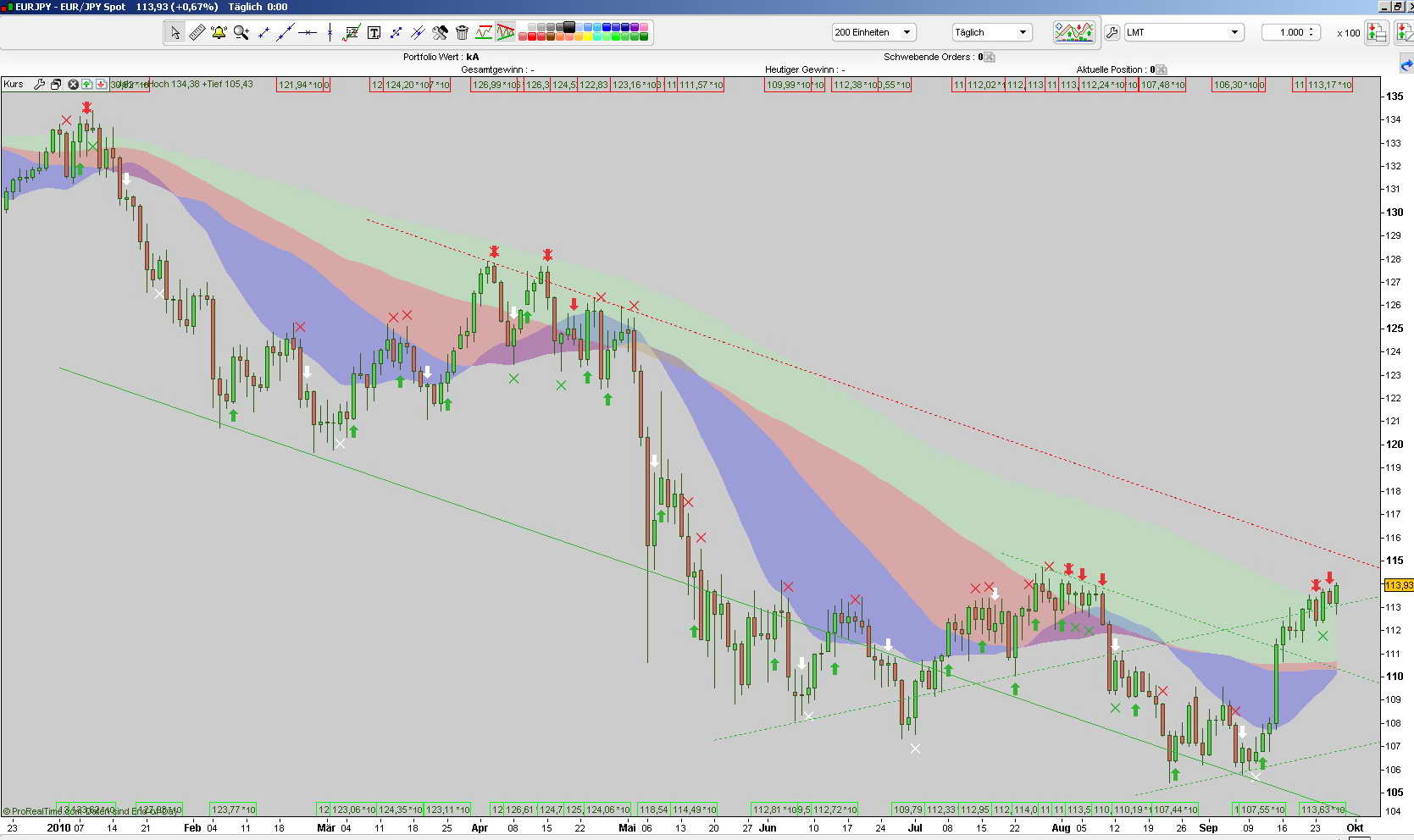
Task: Click the duplicate chart icon in Kurs panel
Action: point(55,85)
